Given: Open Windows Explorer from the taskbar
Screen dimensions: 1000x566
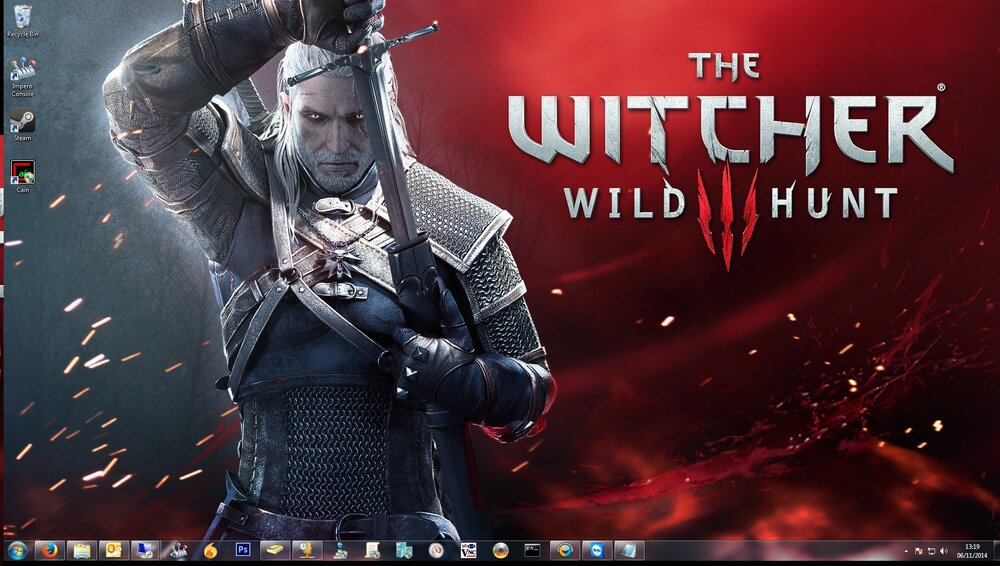Looking at the screenshot, I should tap(82, 550).
